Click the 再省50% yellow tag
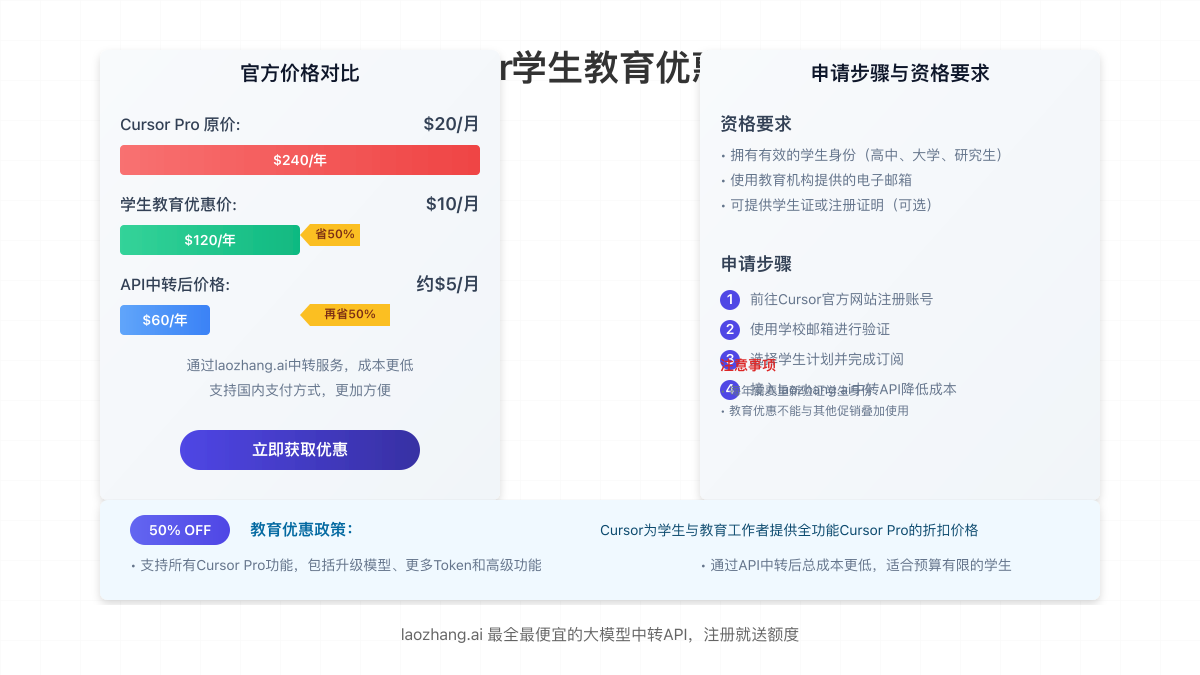Viewport: 1200px width, 675px height. (345, 314)
